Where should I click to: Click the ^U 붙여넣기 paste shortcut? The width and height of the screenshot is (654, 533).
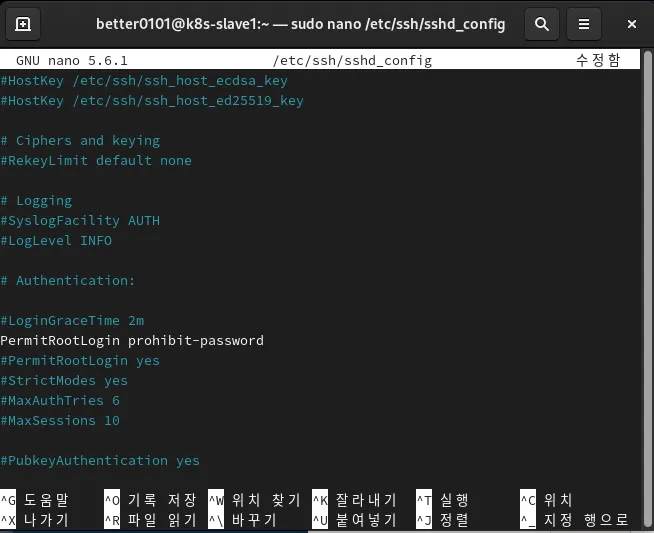point(355,520)
